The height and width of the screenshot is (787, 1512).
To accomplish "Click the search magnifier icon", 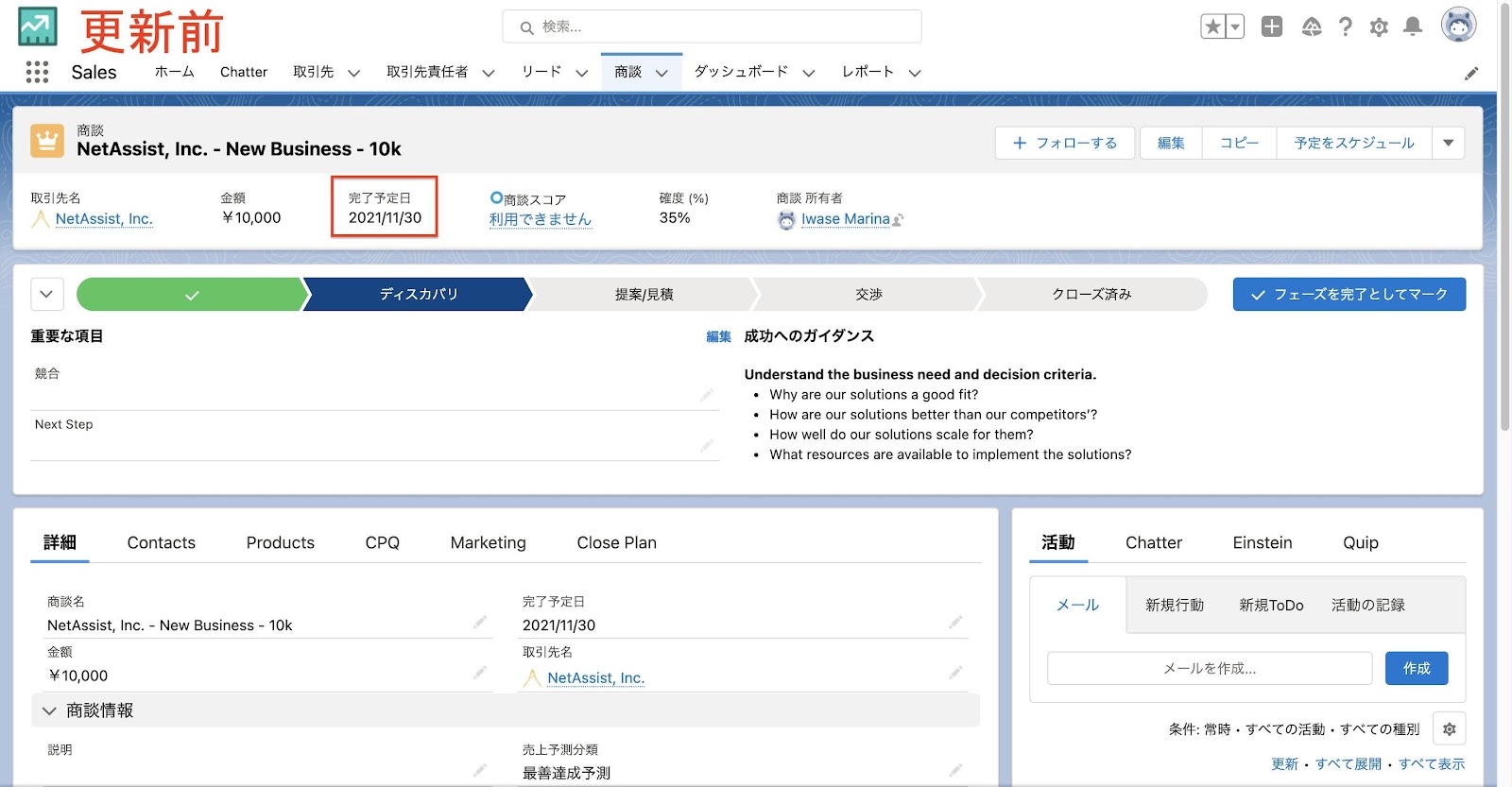I will (x=527, y=27).
